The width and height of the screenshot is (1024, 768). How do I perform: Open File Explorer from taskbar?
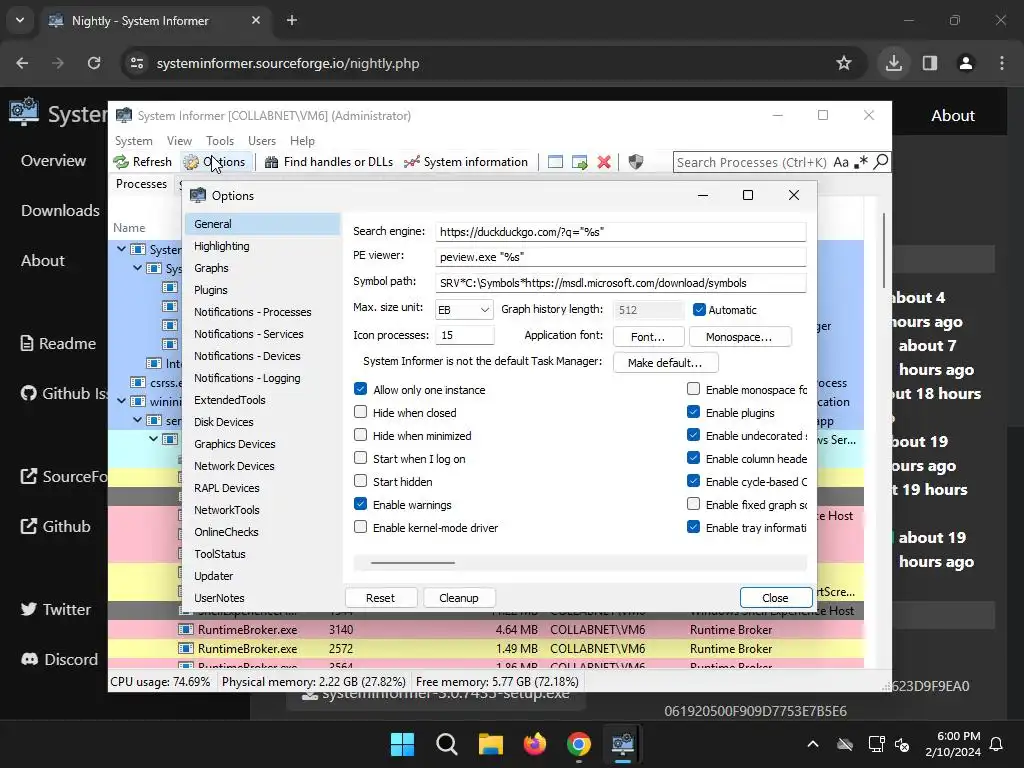tap(491, 744)
